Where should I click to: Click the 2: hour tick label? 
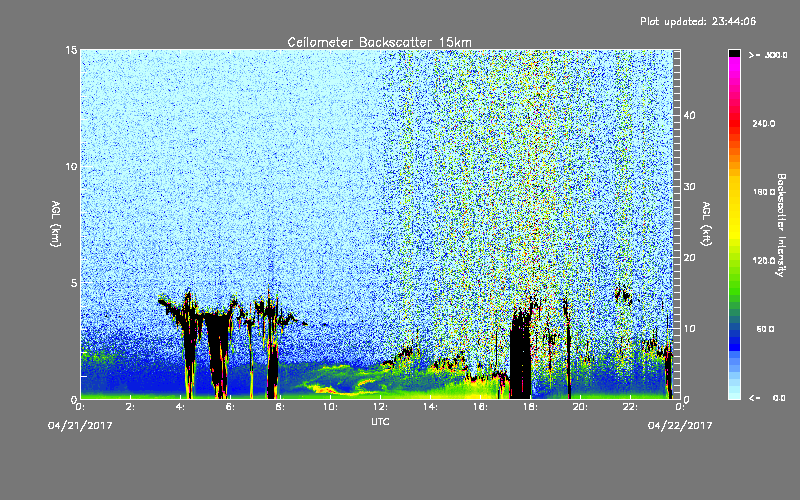[130, 407]
